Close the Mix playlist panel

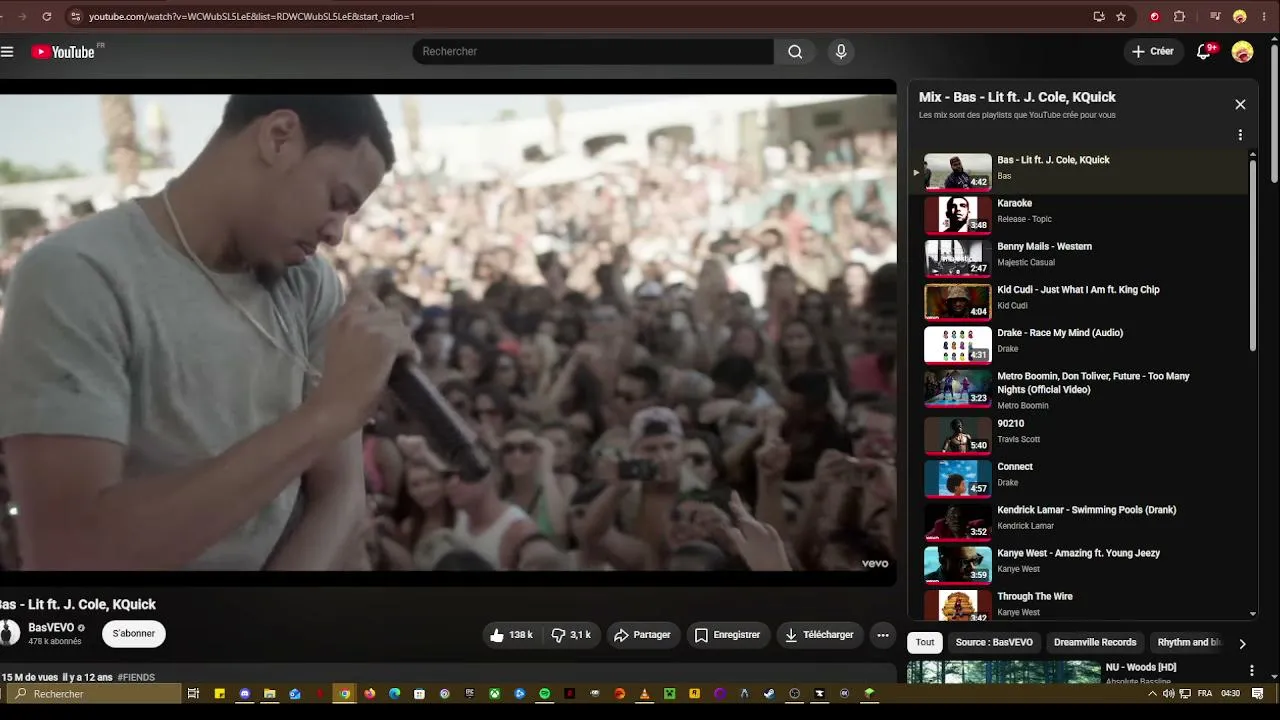point(1240,104)
